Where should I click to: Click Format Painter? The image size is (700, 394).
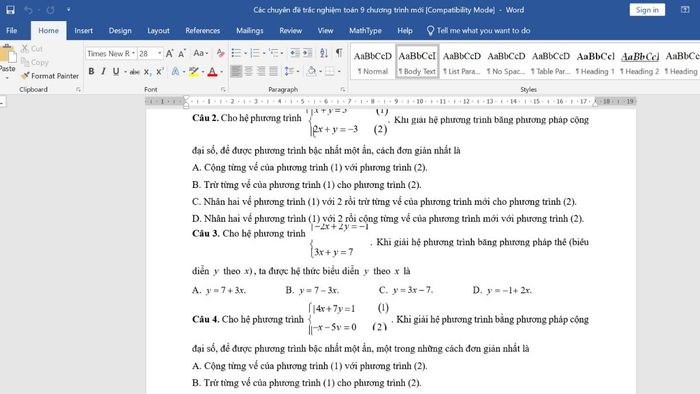(x=50, y=76)
